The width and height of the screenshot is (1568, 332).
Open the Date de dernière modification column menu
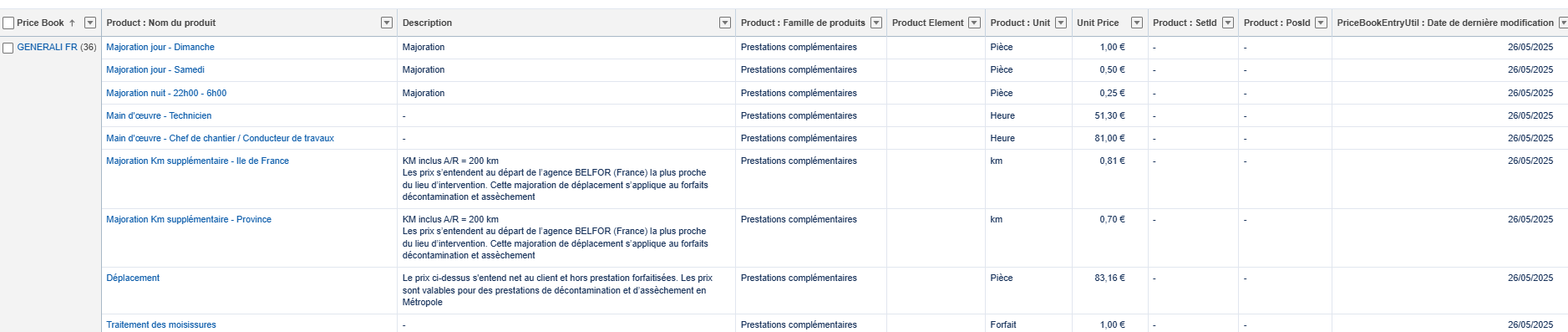coord(1563,23)
